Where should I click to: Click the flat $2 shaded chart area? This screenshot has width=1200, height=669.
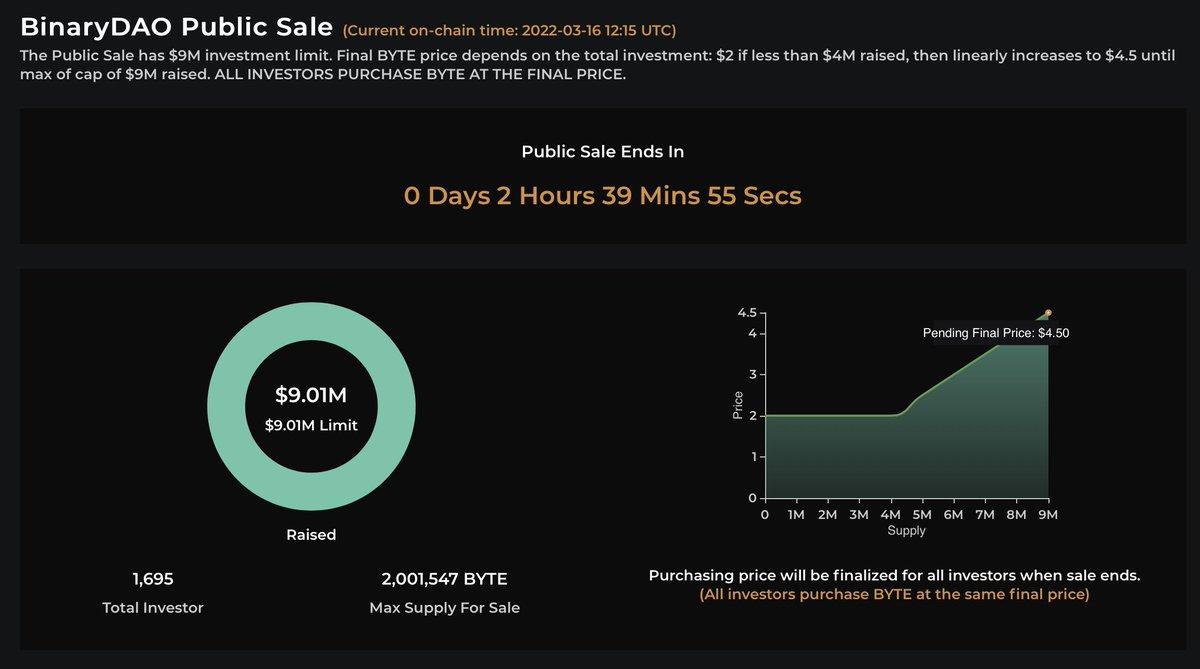click(830, 455)
